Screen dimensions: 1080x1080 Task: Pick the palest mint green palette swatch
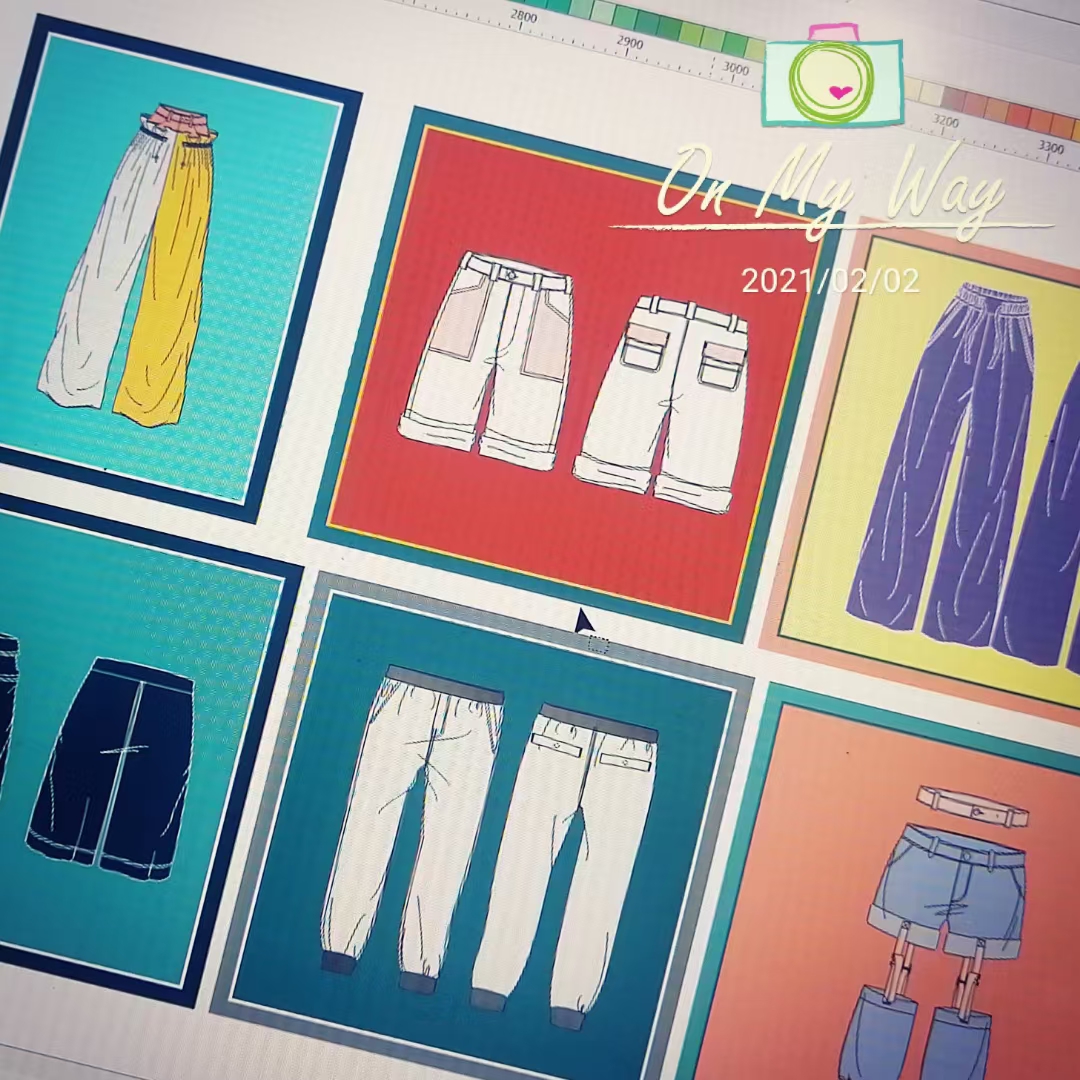603,12
